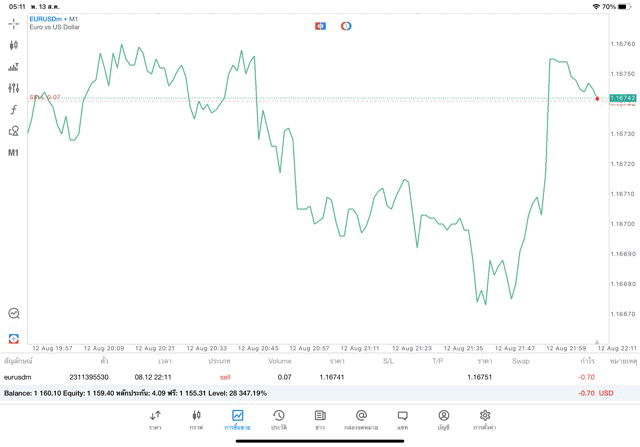Open the drawing objects shapes icon
Screen dimensions: 640x447
pyautogui.click(x=13, y=131)
